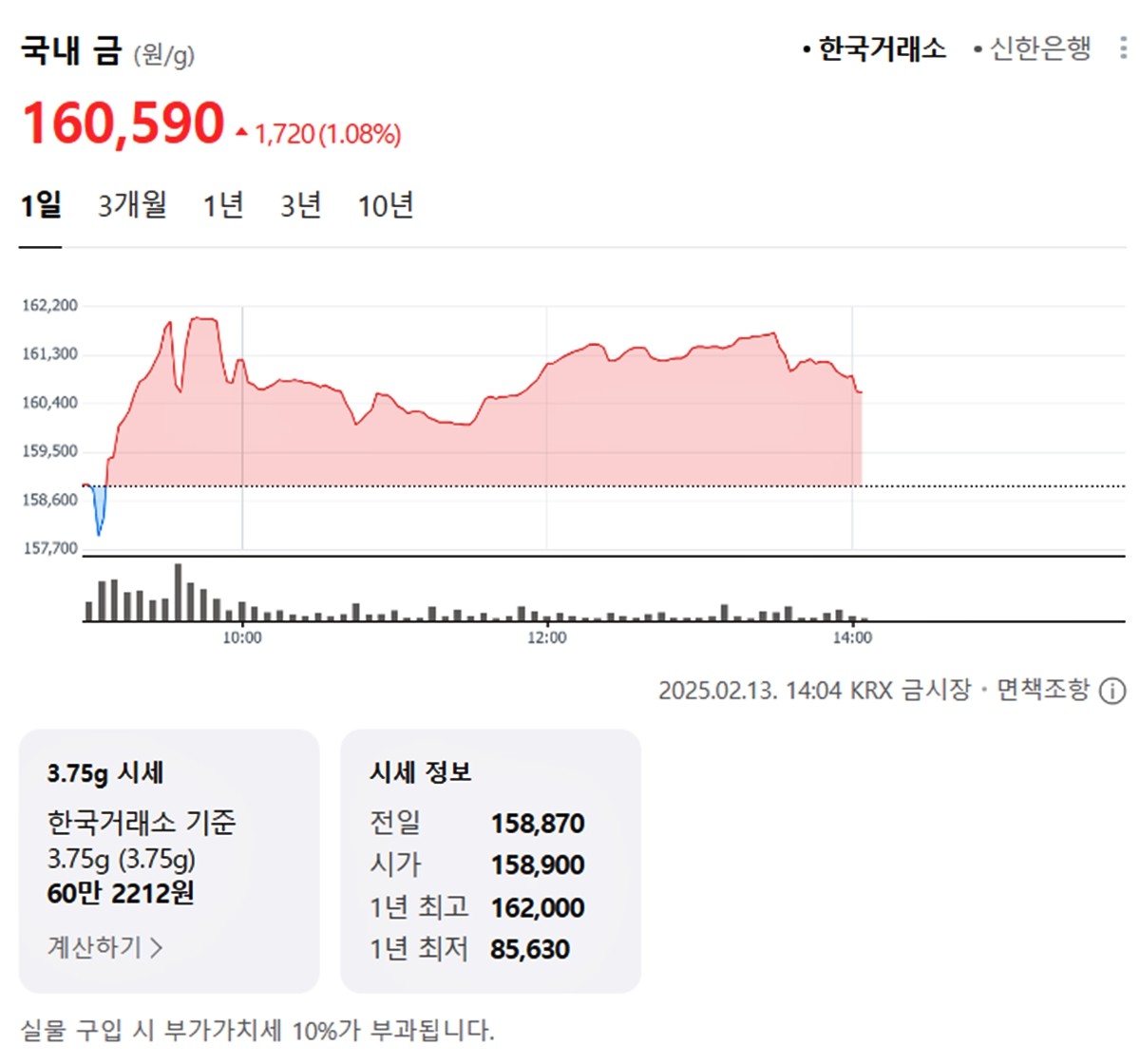Image resolution: width=1140 pixels, height=1064 pixels.
Task: Click the 1년 최저 value 85,630
Action: (x=528, y=949)
